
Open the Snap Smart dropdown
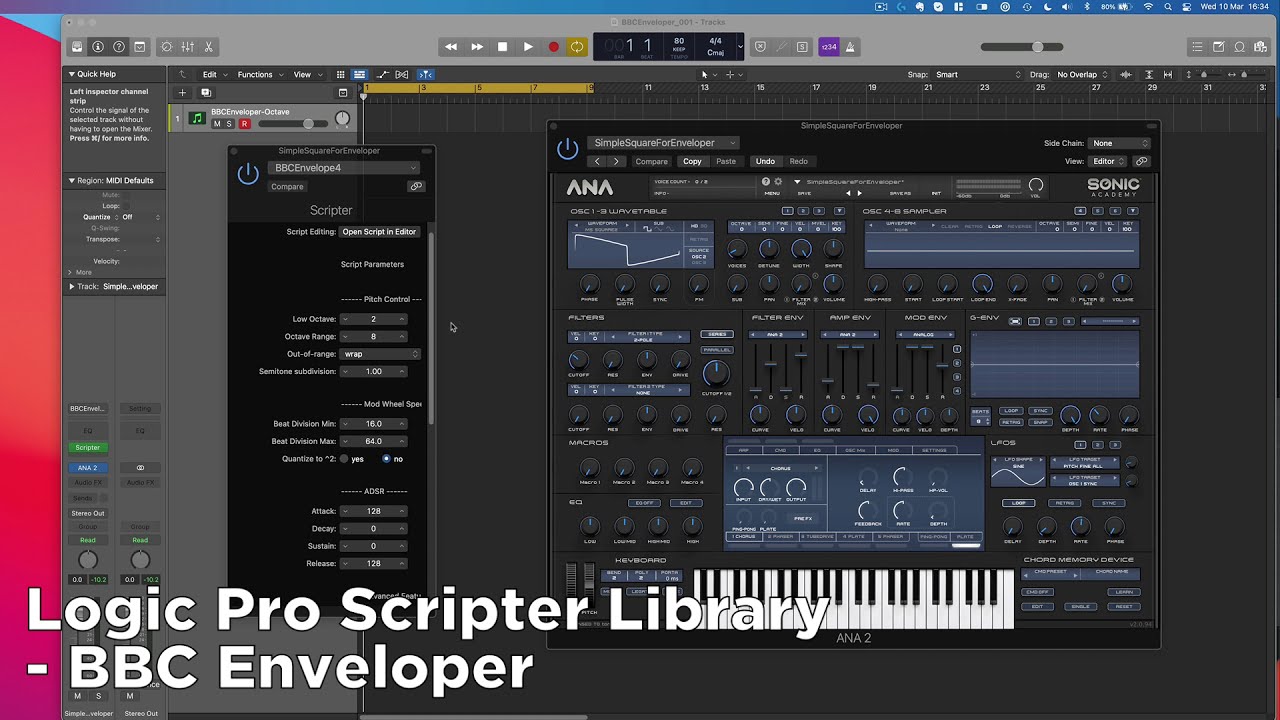(978, 74)
